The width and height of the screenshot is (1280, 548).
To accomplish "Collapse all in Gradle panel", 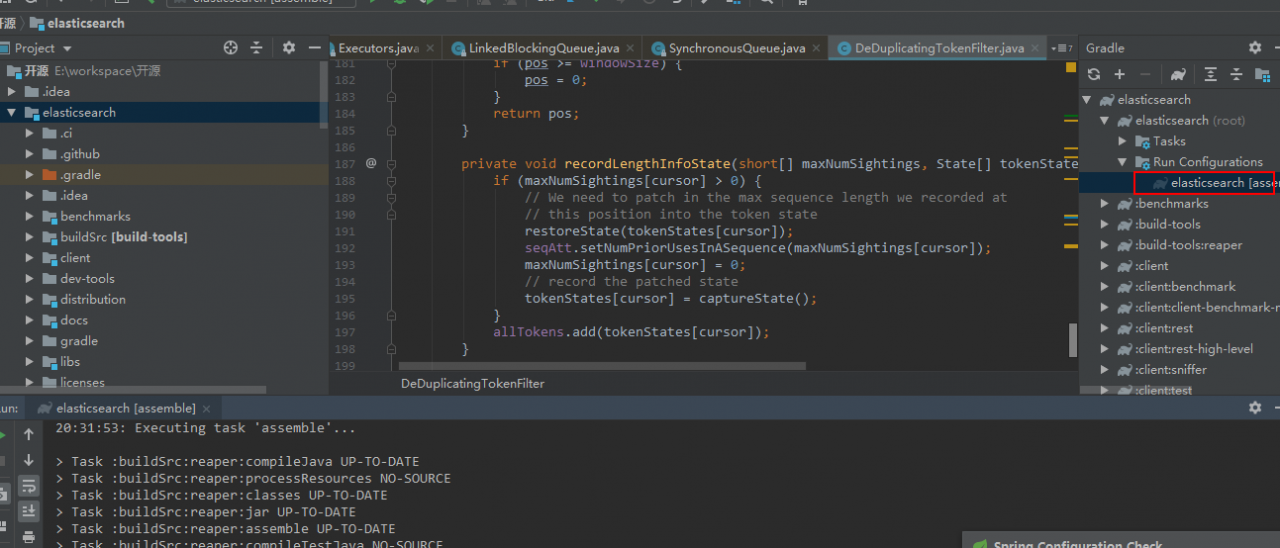I will pyautogui.click(x=1236, y=74).
